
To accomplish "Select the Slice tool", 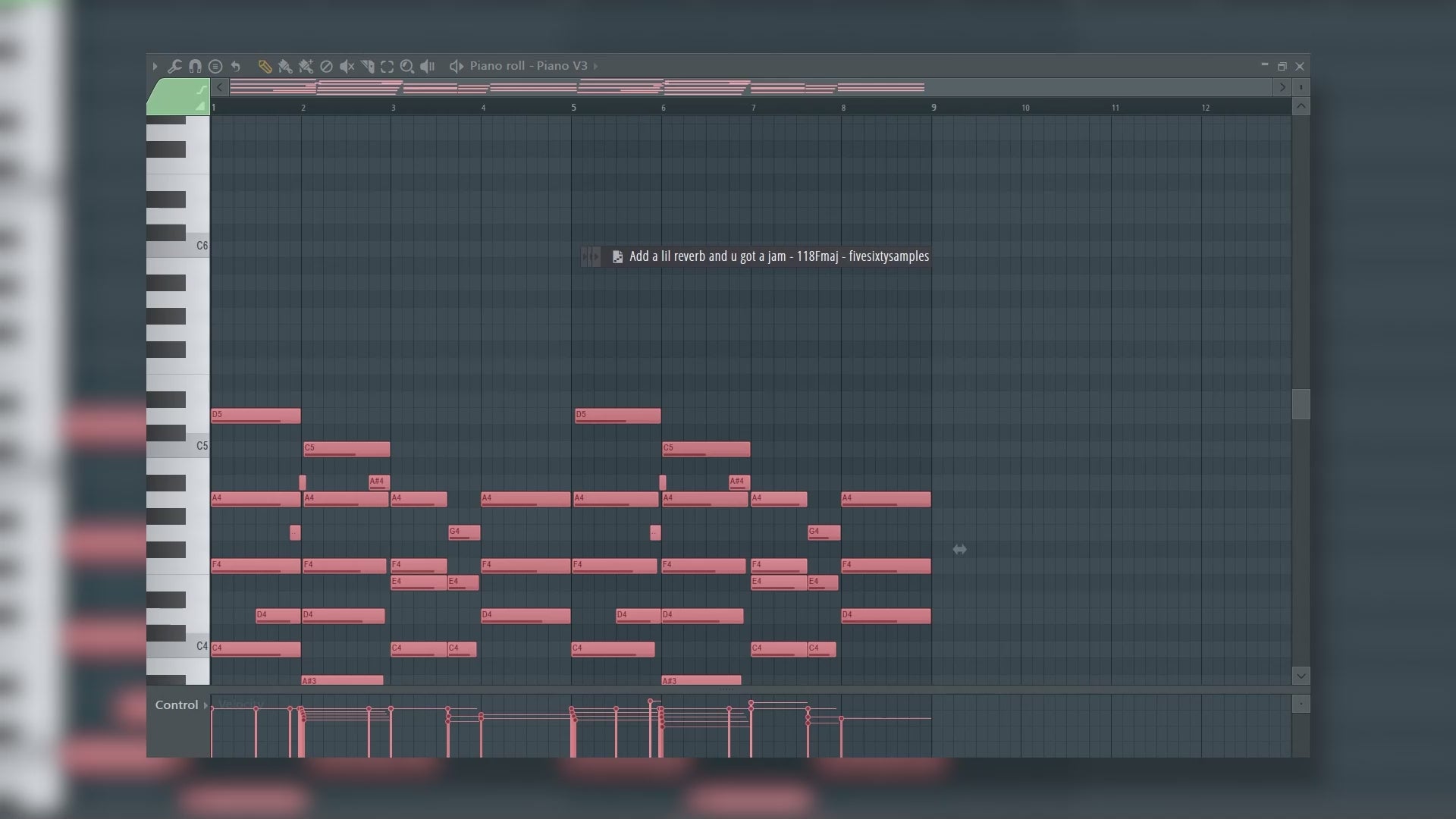I will [367, 66].
